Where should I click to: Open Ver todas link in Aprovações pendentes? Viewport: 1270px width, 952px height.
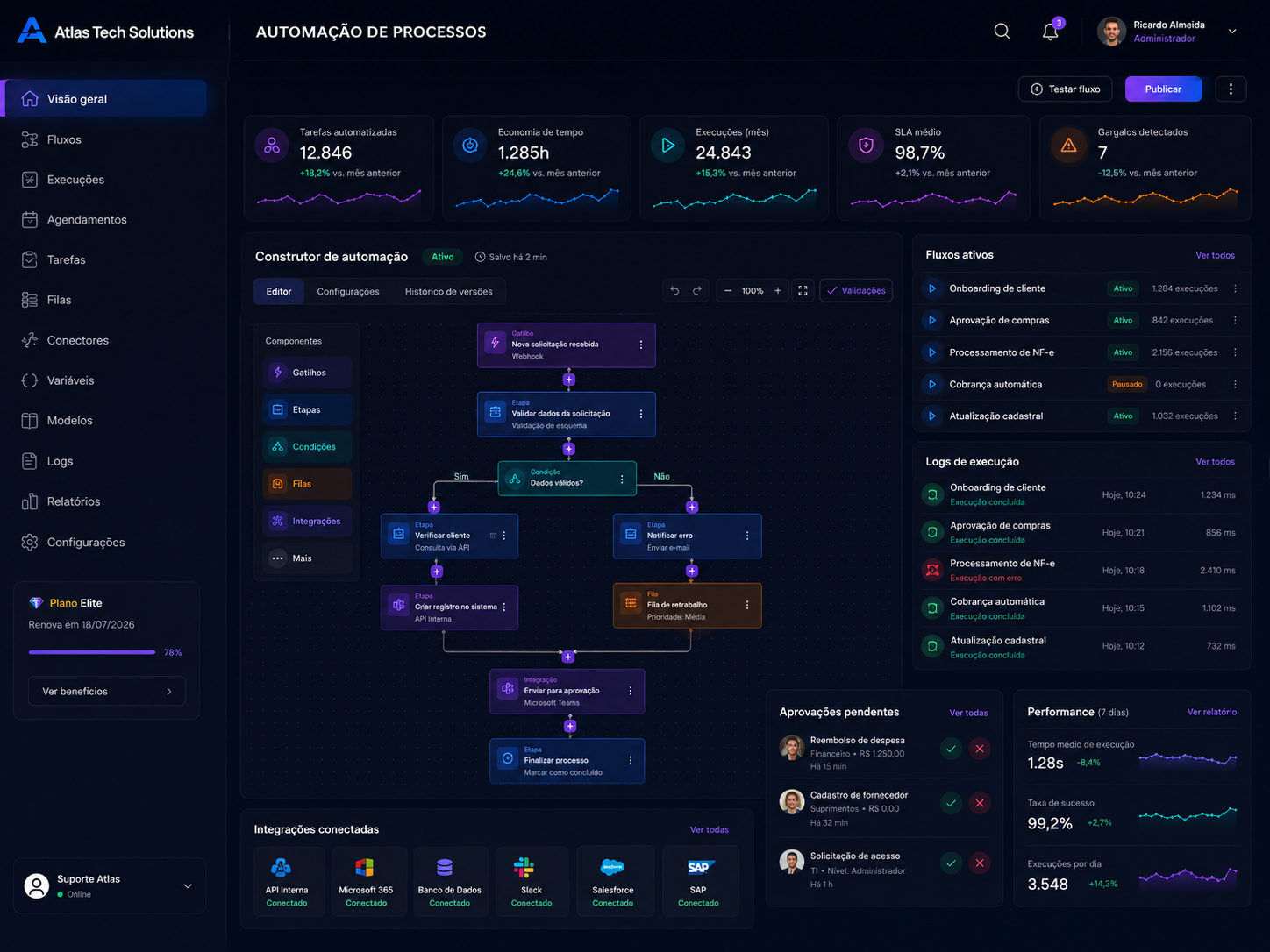tap(968, 713)
